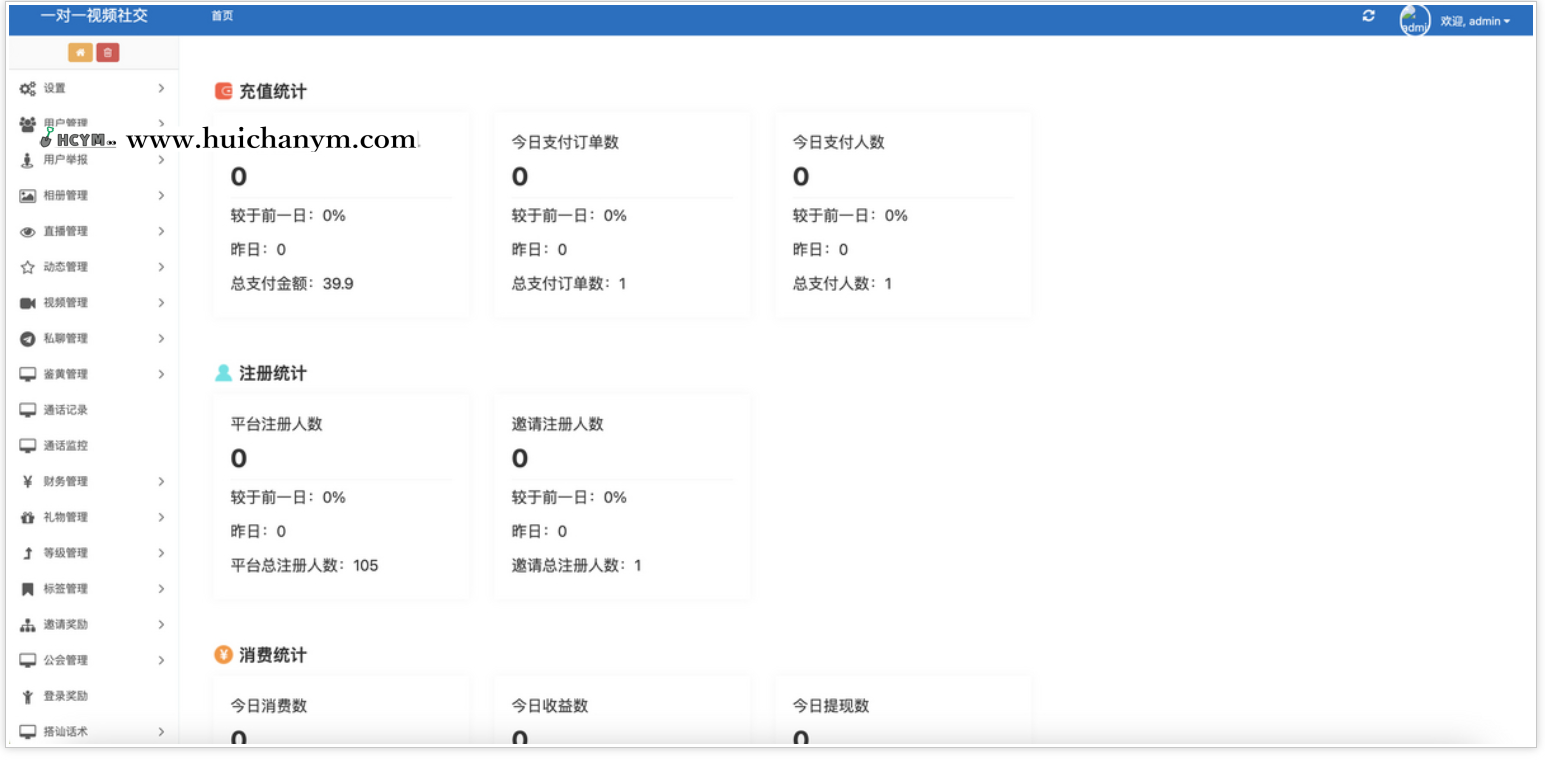Click the eye icon beside 直播管理

tap(27, 231)
